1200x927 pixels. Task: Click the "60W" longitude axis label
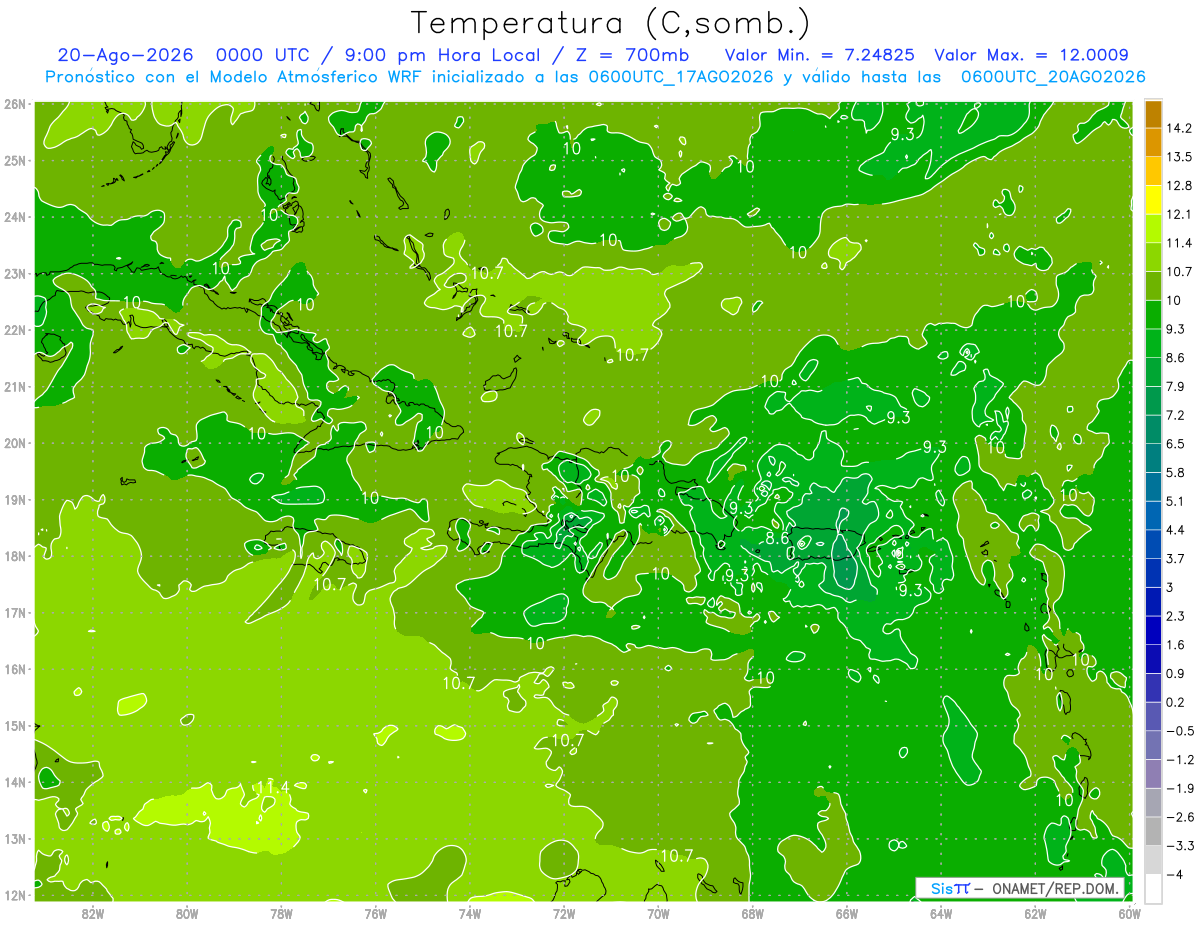tap(1130, 913)
